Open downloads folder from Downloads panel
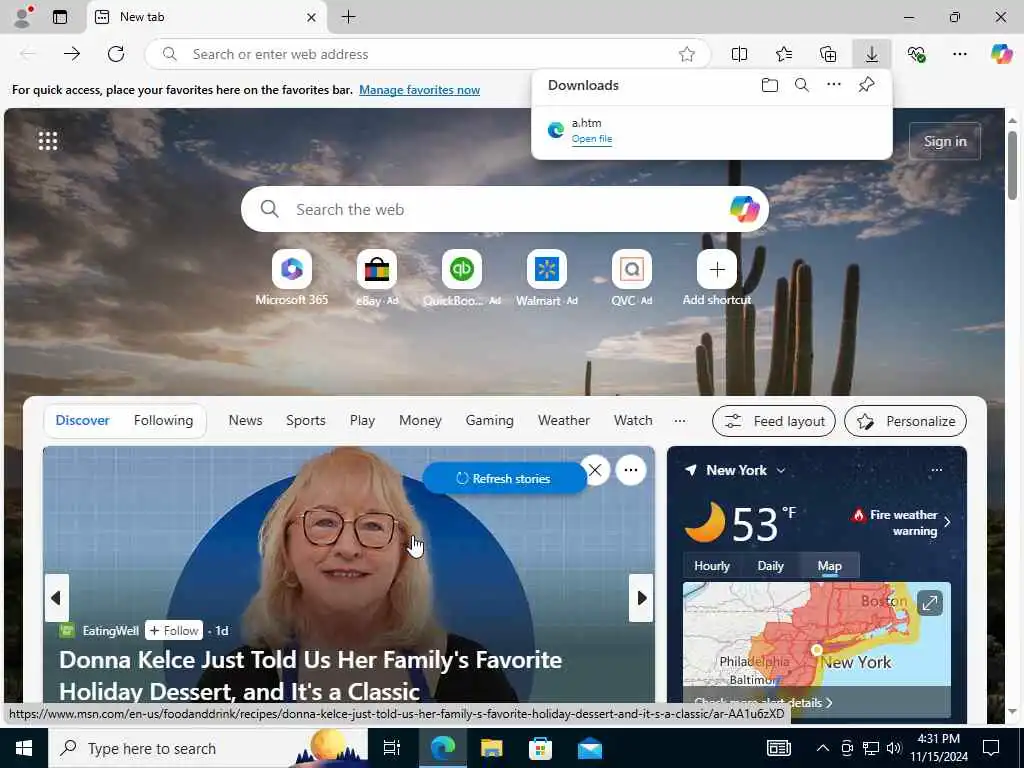The height and width of the screenshot is (768, 1024). coord(770,85)
